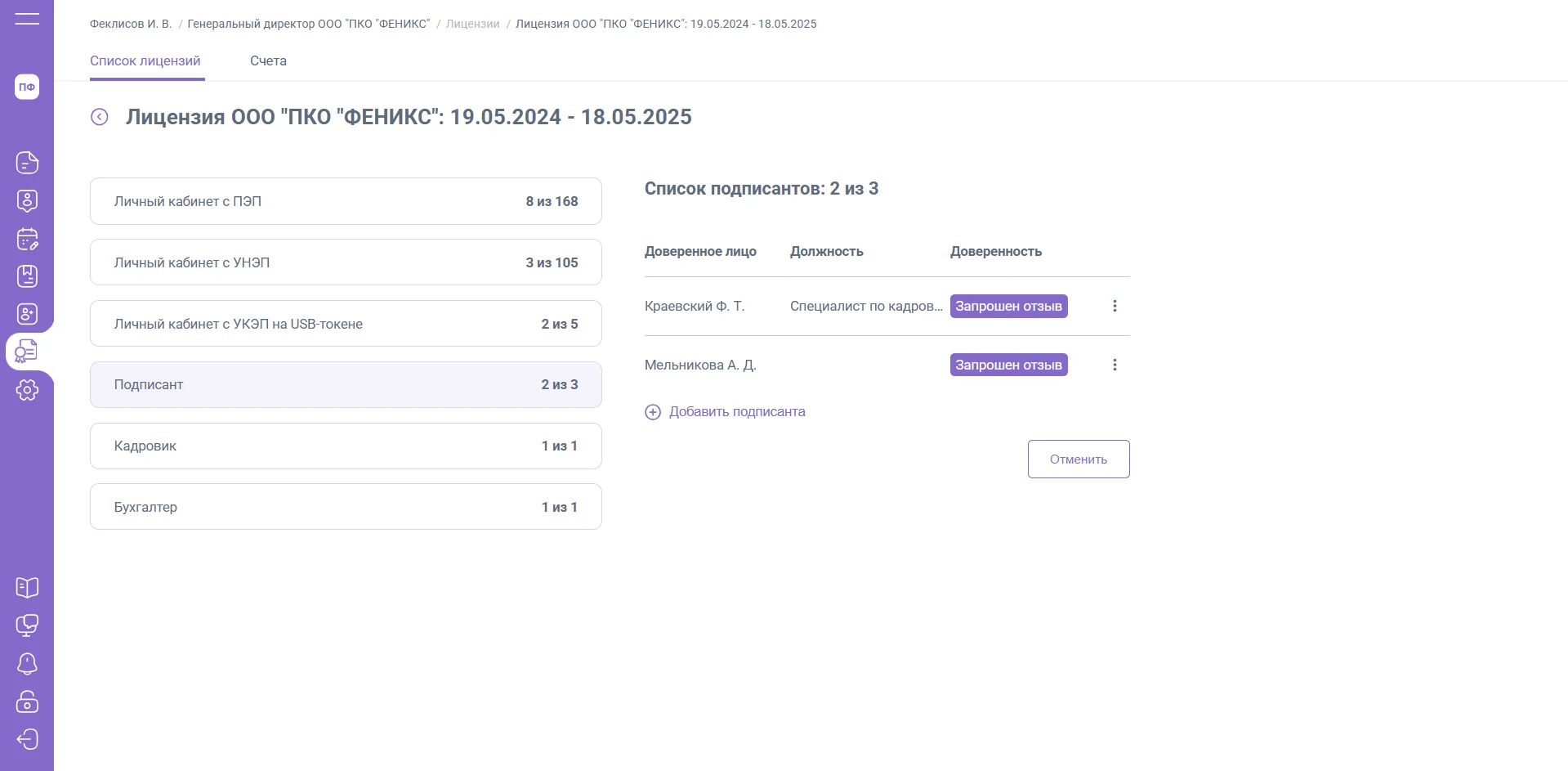Click the Отменить button
This screenshot has height=771, width=1568.
[x=1078, y=459]
